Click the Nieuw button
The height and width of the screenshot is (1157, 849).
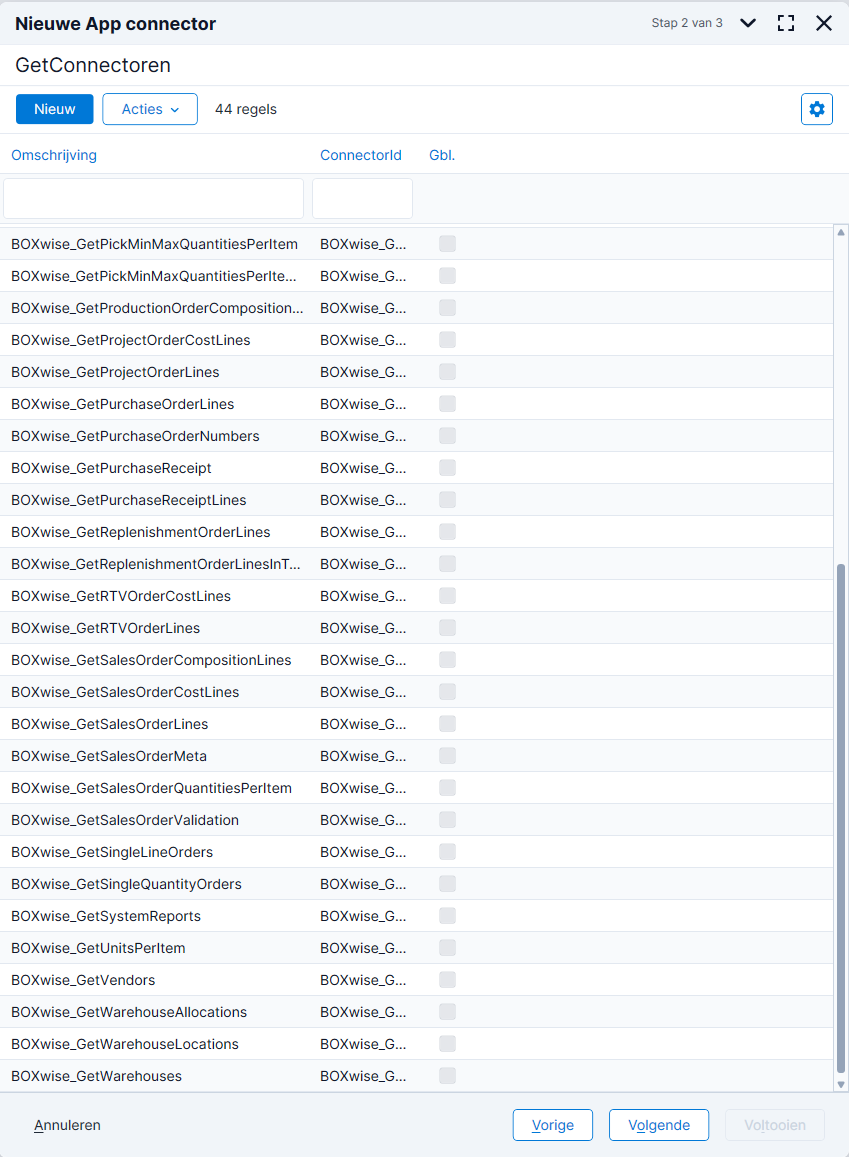55,109
